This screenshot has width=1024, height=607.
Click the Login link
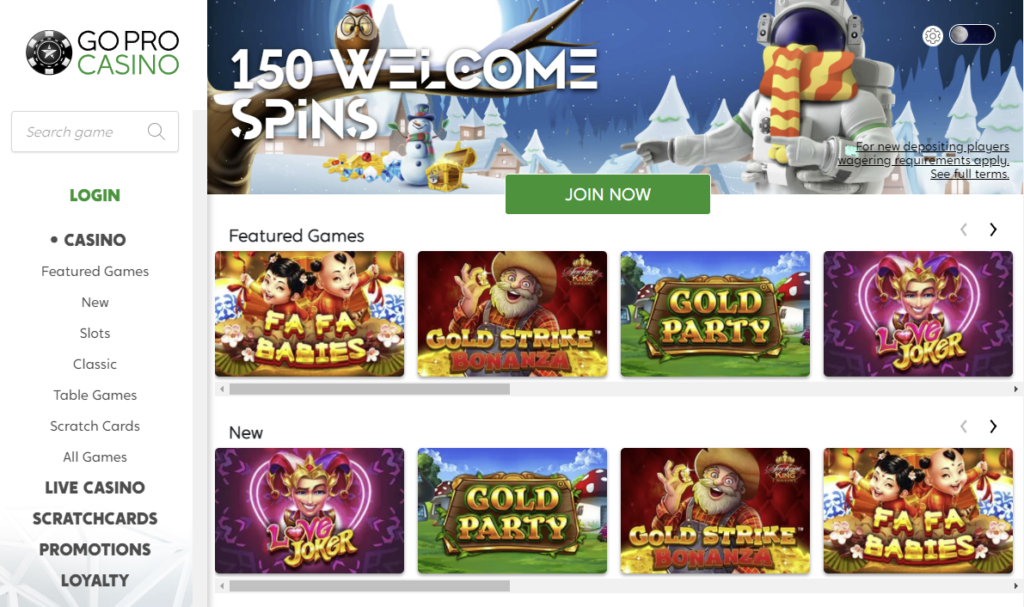pos(95,195)
